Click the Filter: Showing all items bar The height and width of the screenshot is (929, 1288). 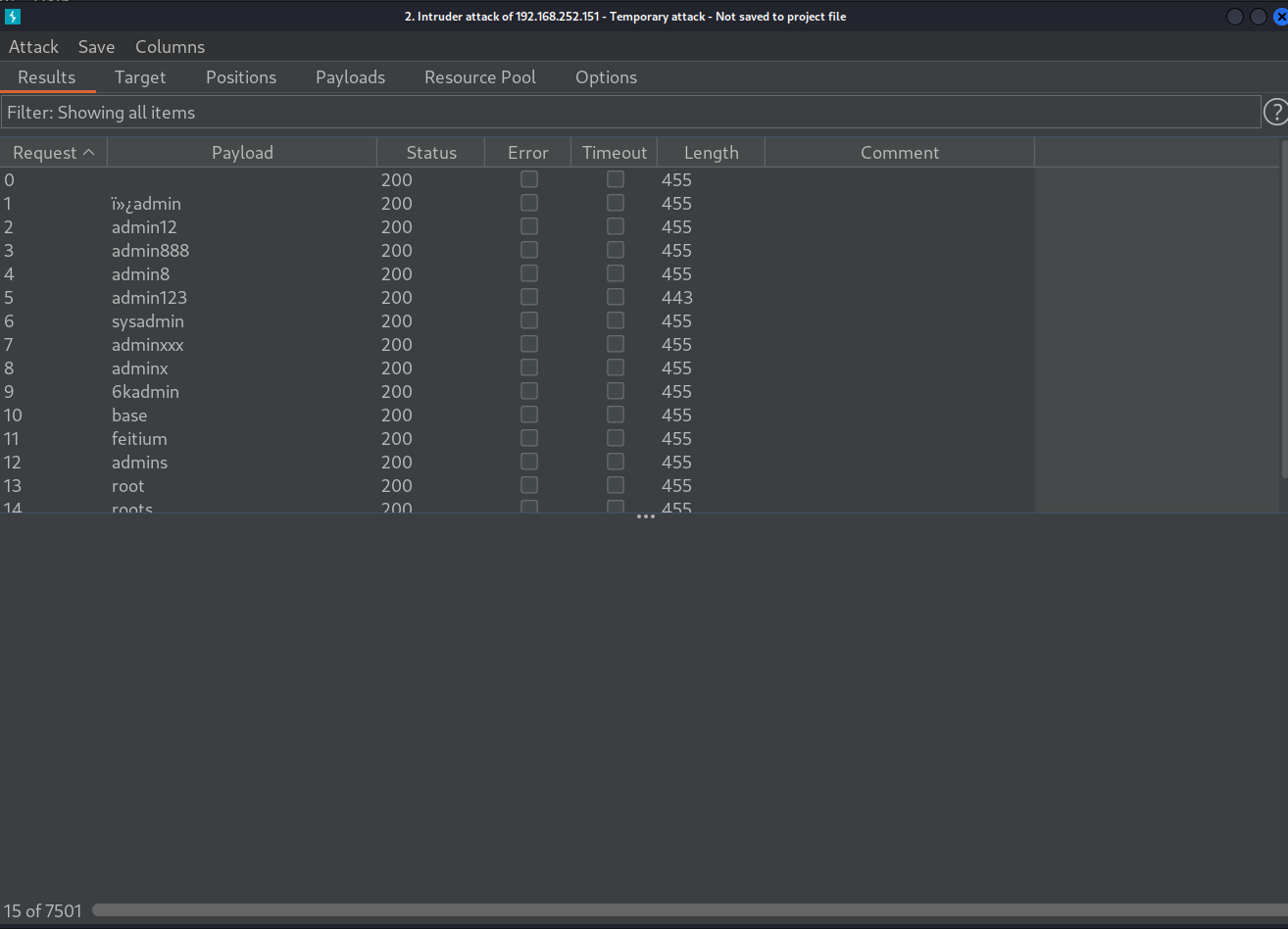click(x=630, y=113)
